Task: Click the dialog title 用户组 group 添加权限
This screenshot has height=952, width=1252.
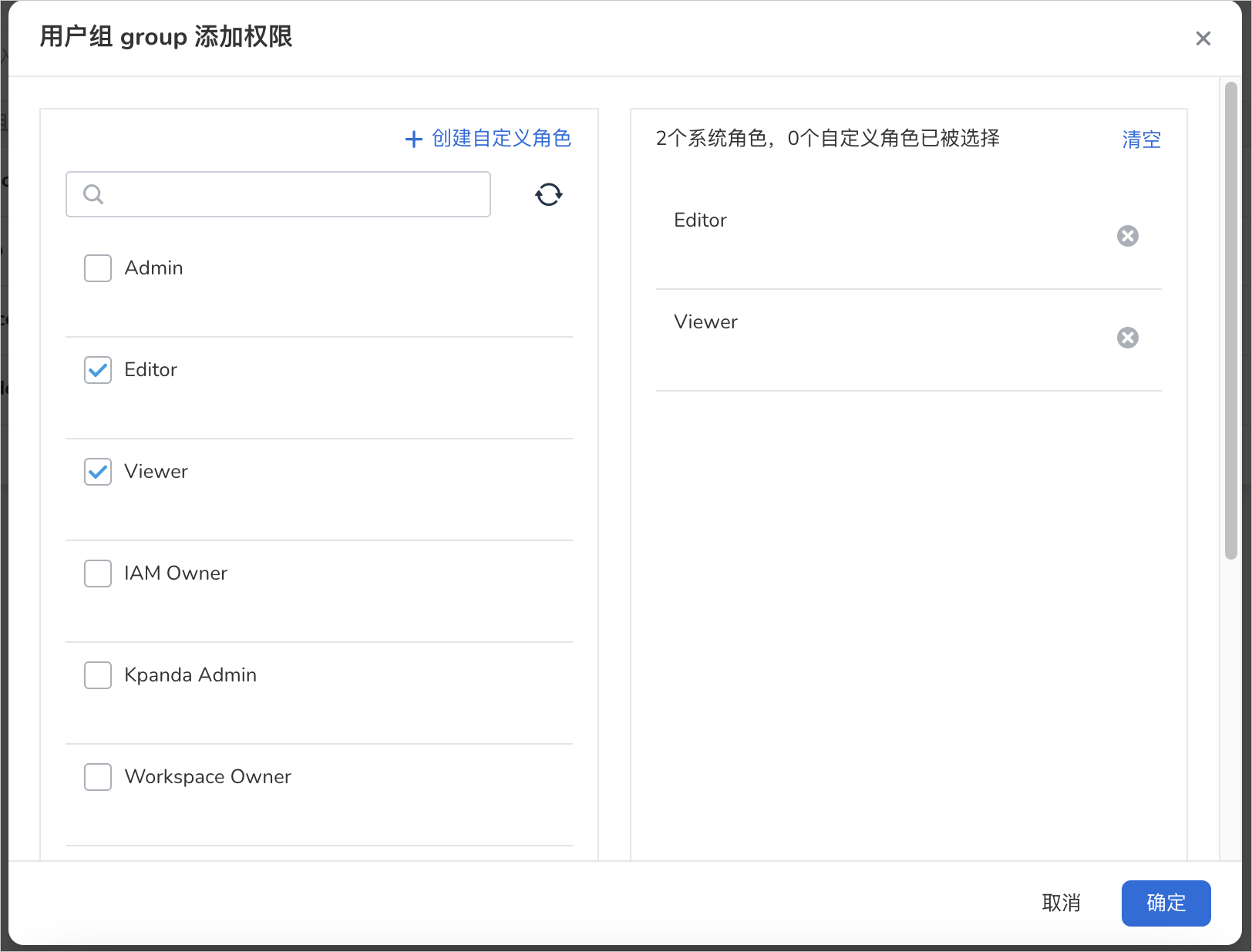Action: [166, 37]
